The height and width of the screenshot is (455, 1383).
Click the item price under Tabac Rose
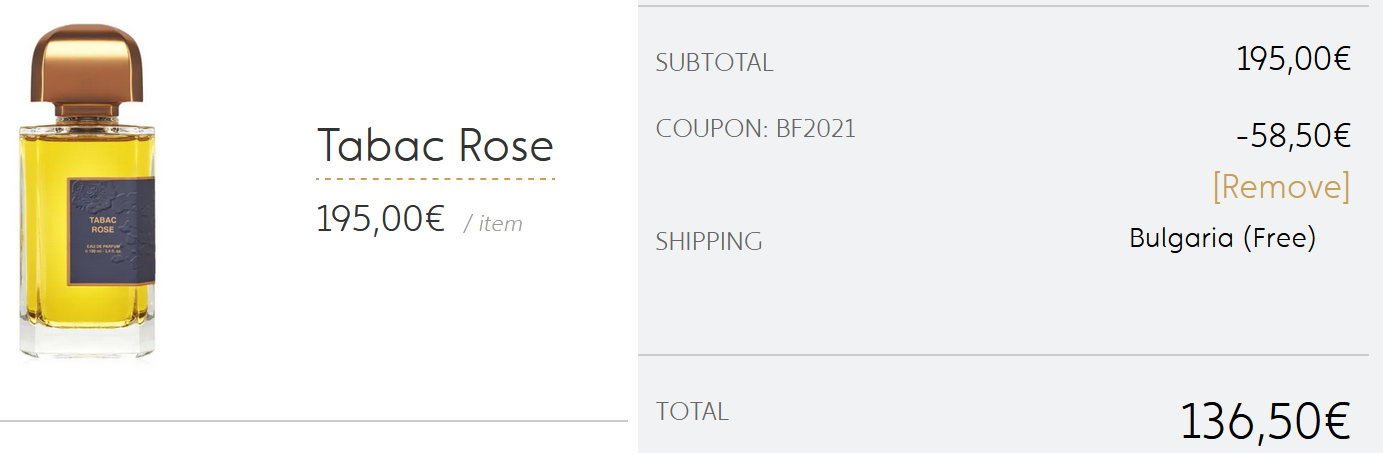[380, 219]
